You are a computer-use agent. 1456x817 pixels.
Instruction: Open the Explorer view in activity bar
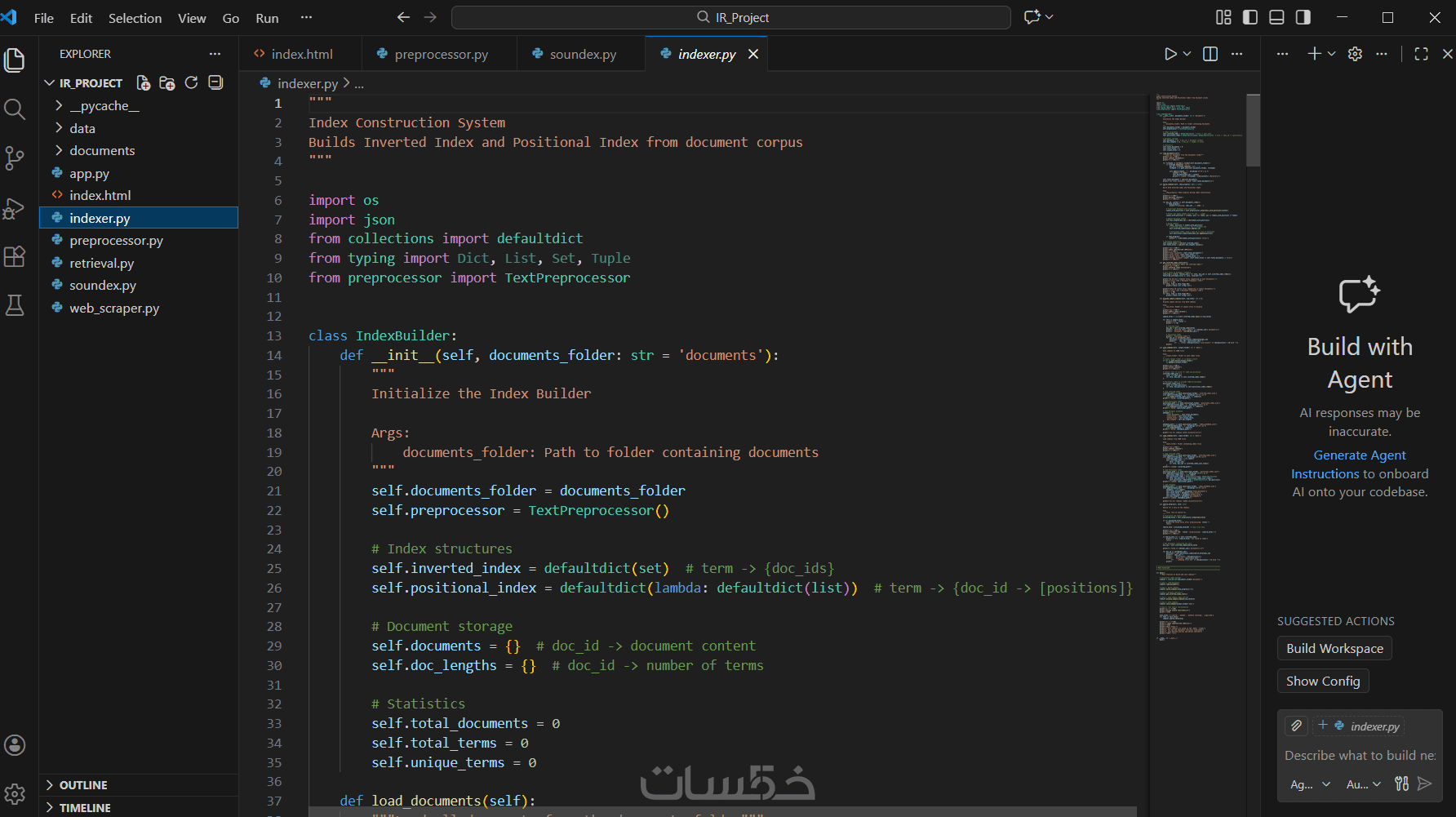[x=15, y=60]
